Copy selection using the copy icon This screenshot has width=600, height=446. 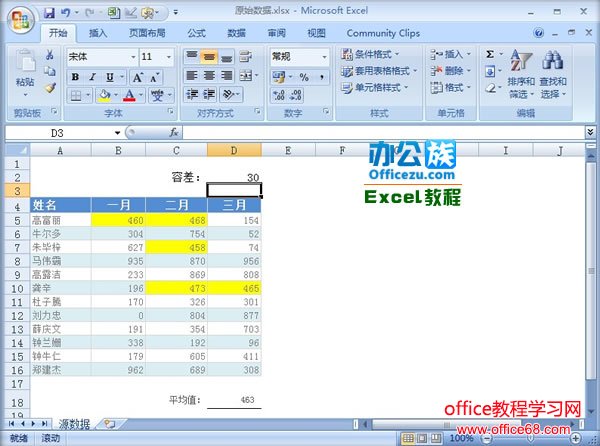50,72
